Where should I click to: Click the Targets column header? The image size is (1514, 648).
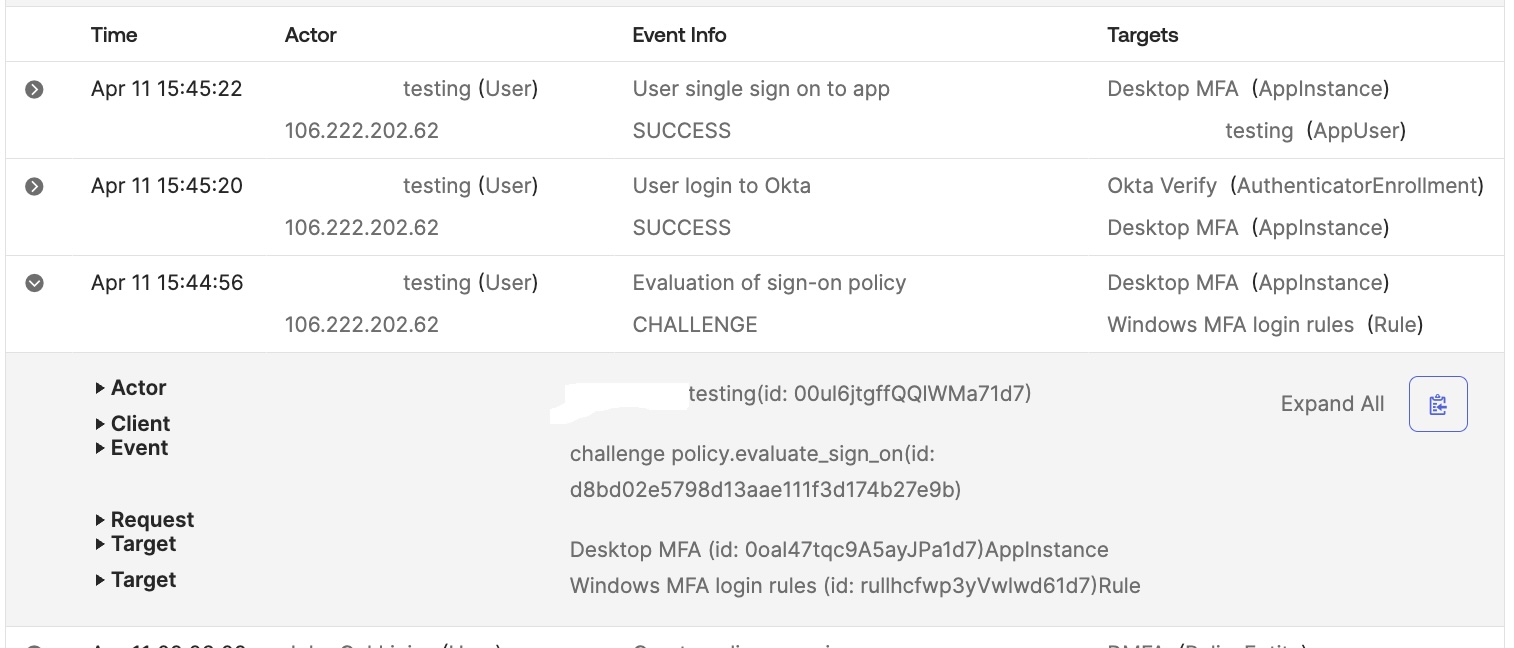coord(1142,35)
